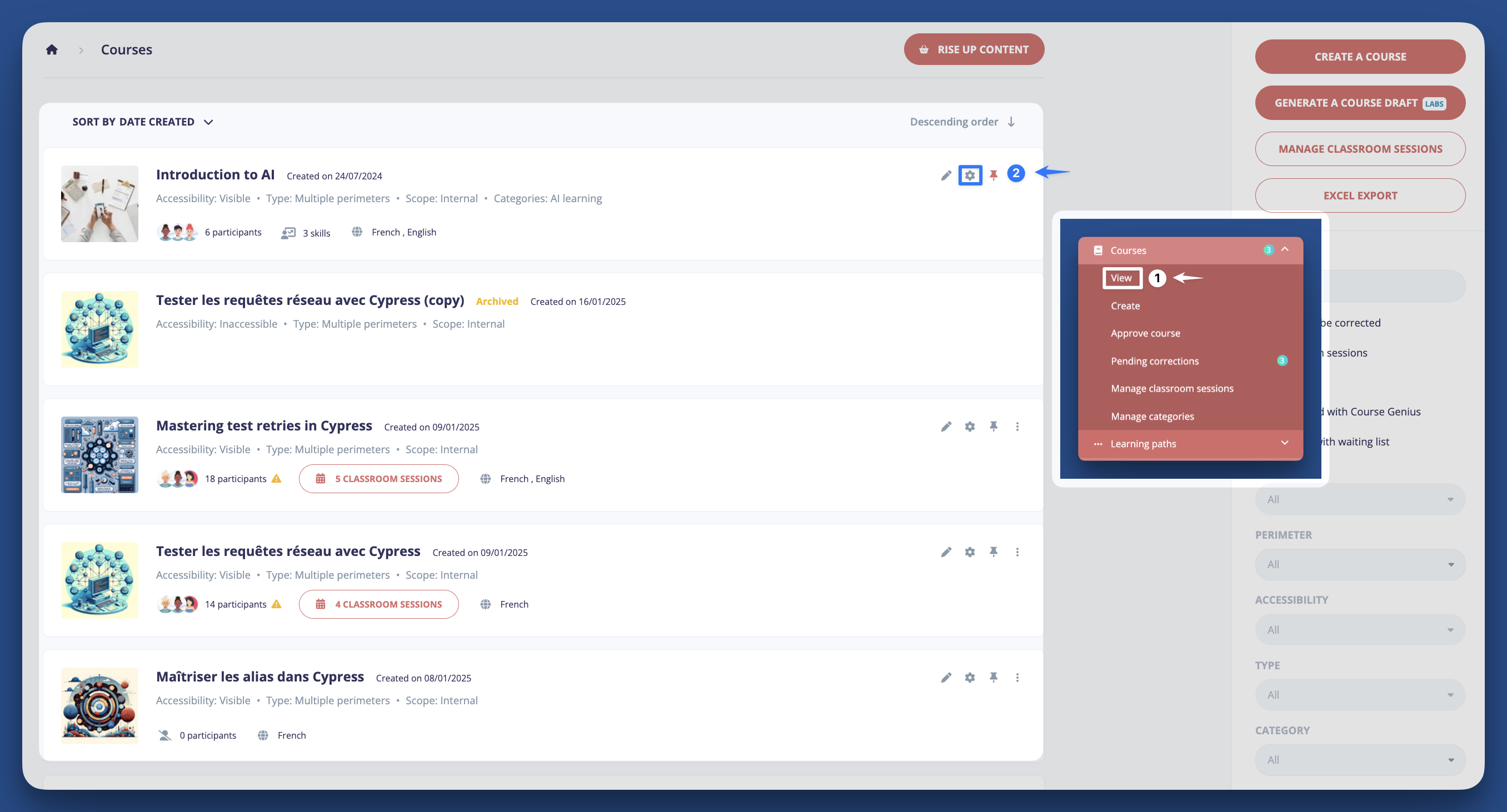Image resolution: width=1507 pixels, height=812 pixels.
Task: Click the Excel Export button
Action: [1359, 196]
